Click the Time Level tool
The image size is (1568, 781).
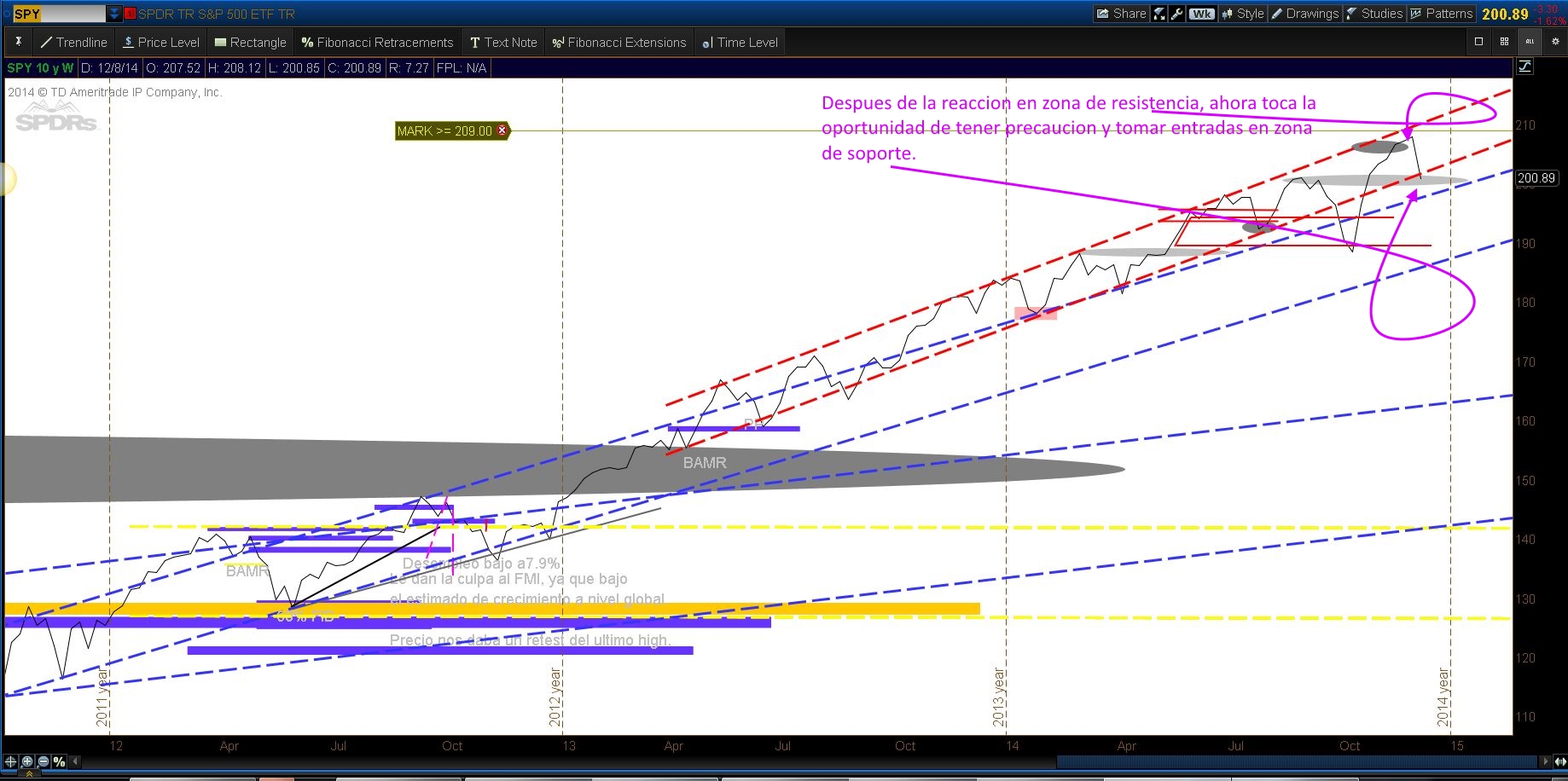click(740, 43)
